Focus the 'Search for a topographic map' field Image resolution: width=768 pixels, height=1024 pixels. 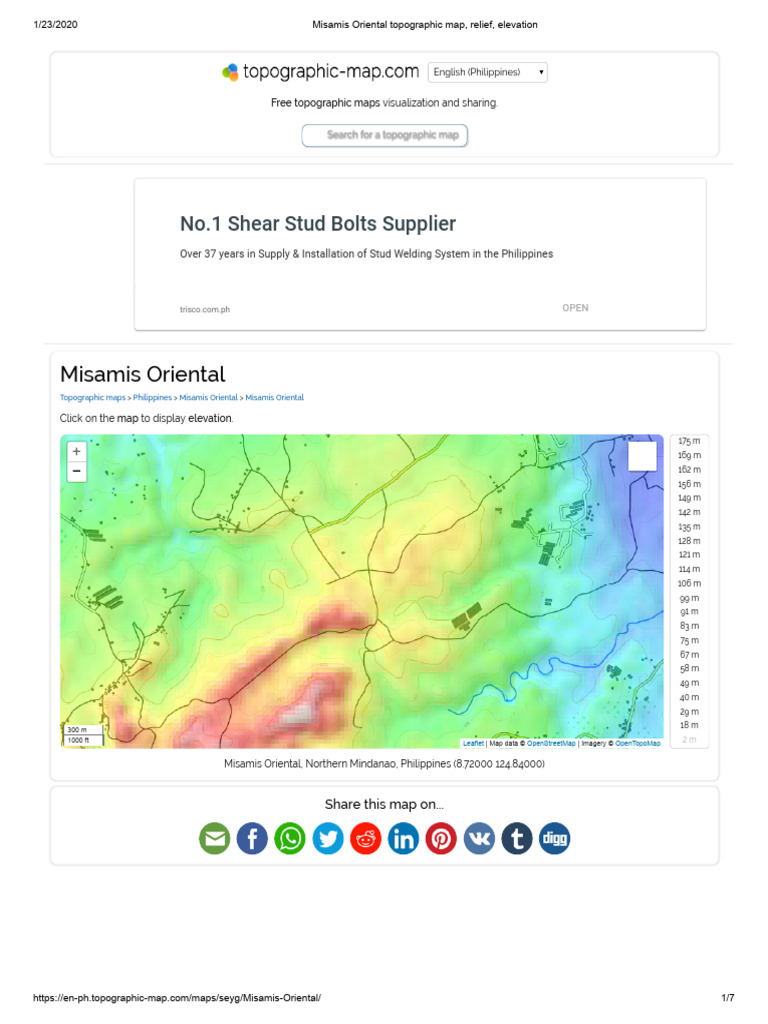[x=385, y=135]
